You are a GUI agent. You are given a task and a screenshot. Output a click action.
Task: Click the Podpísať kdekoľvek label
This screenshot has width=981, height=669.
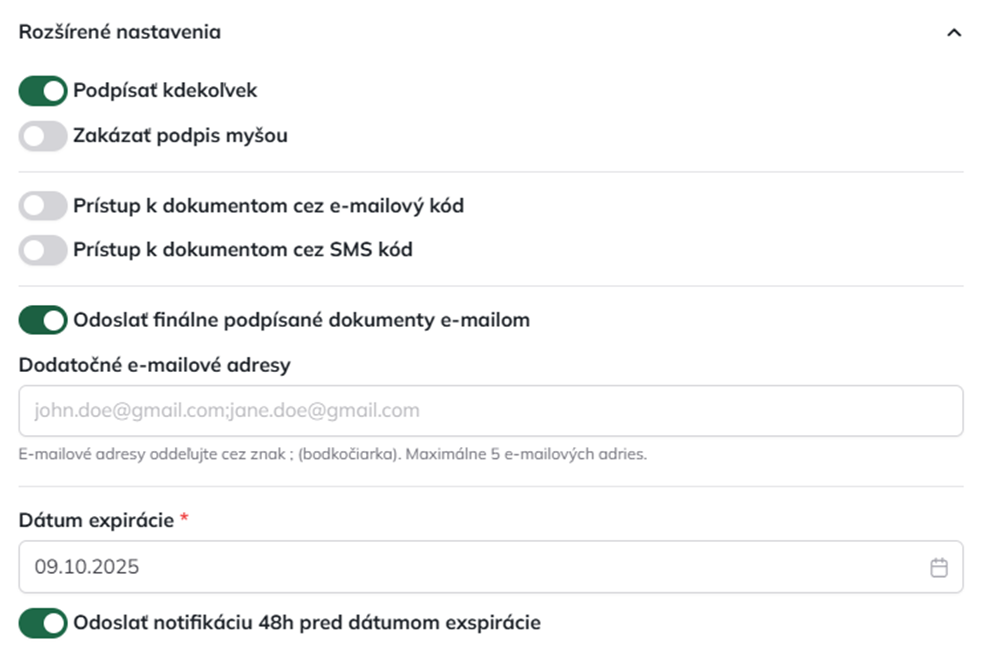coord(165,91)
